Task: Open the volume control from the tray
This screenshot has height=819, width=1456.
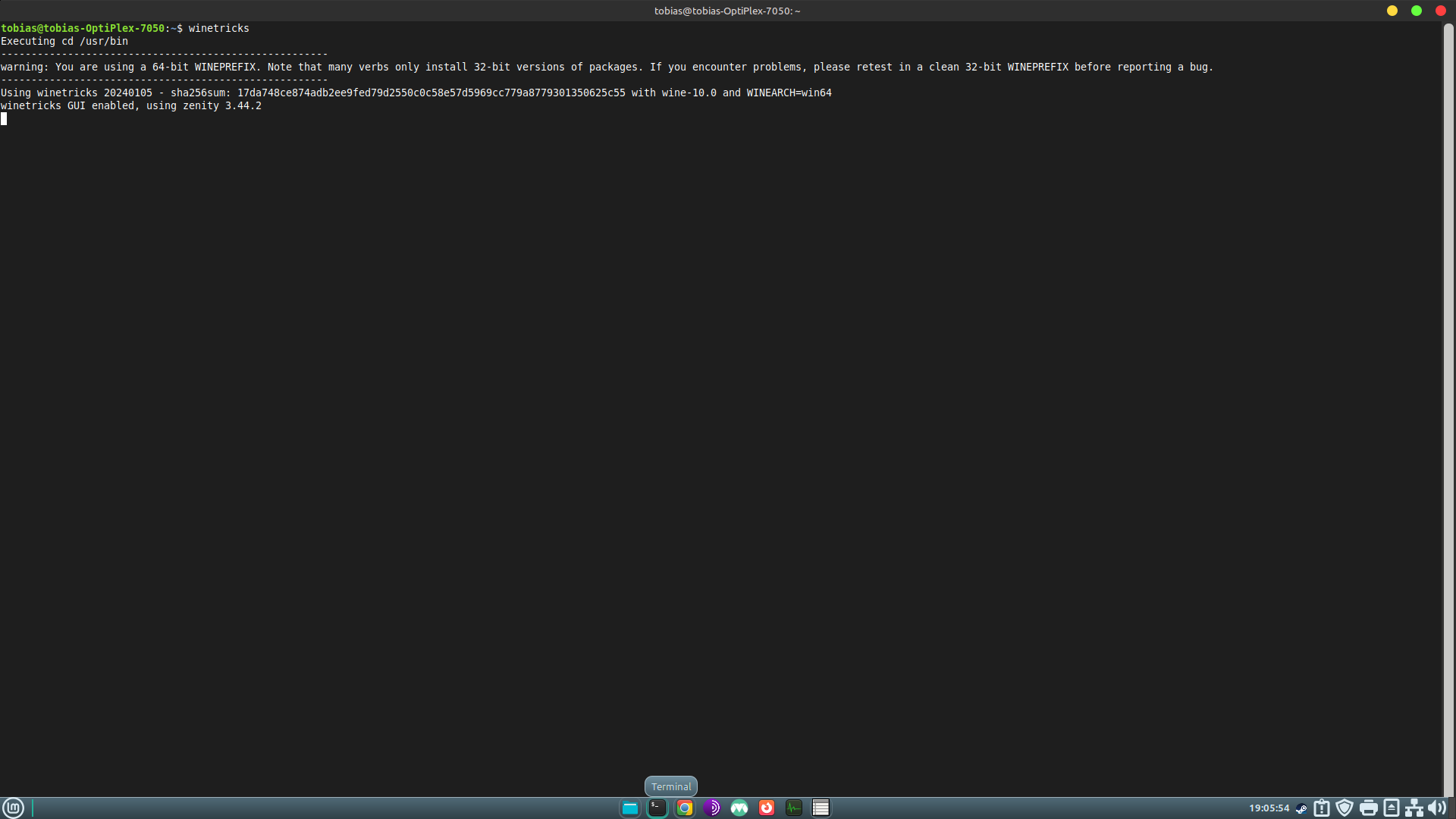Action: point(1437,808)
